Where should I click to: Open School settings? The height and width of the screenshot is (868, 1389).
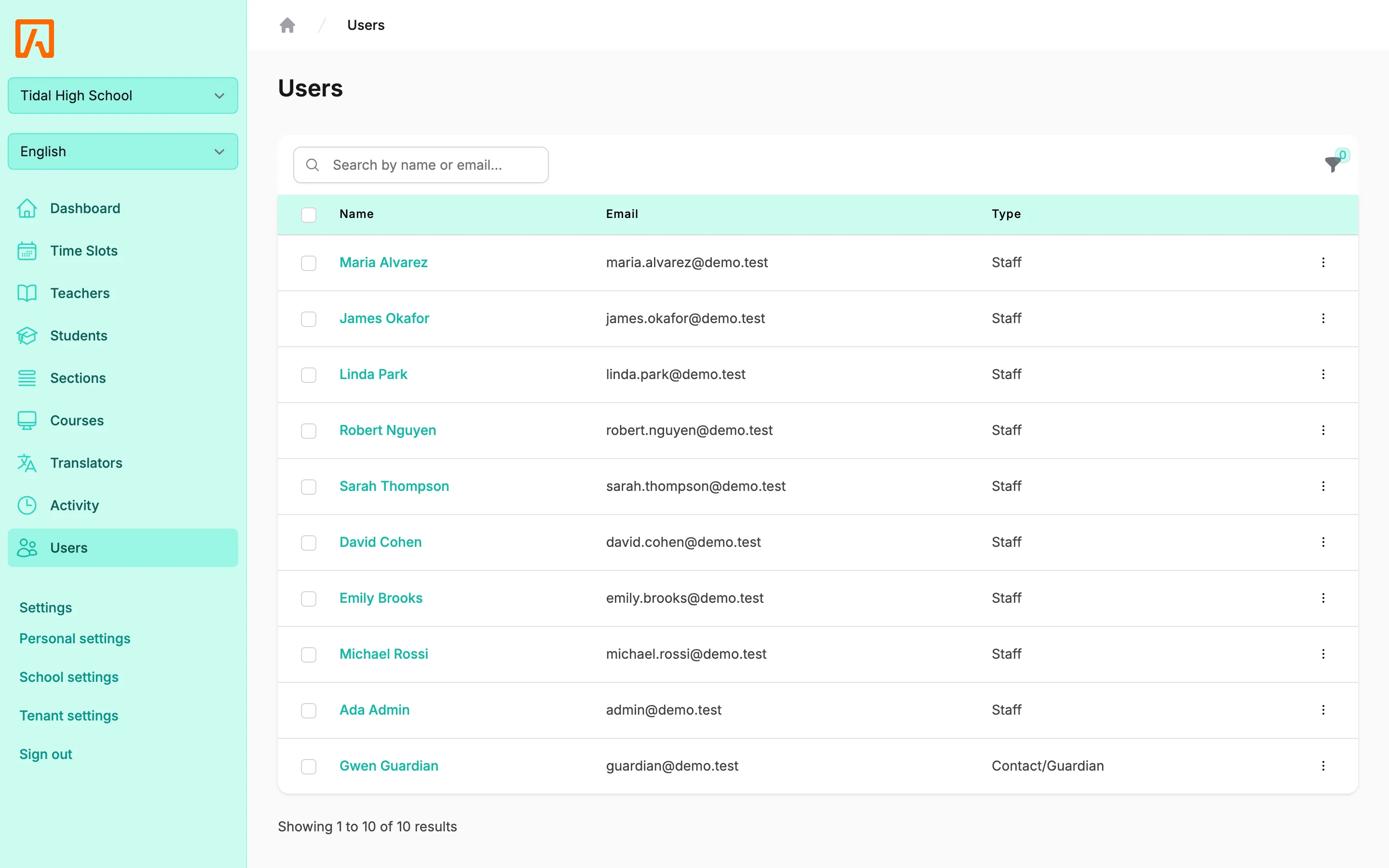tap(69, 677)
